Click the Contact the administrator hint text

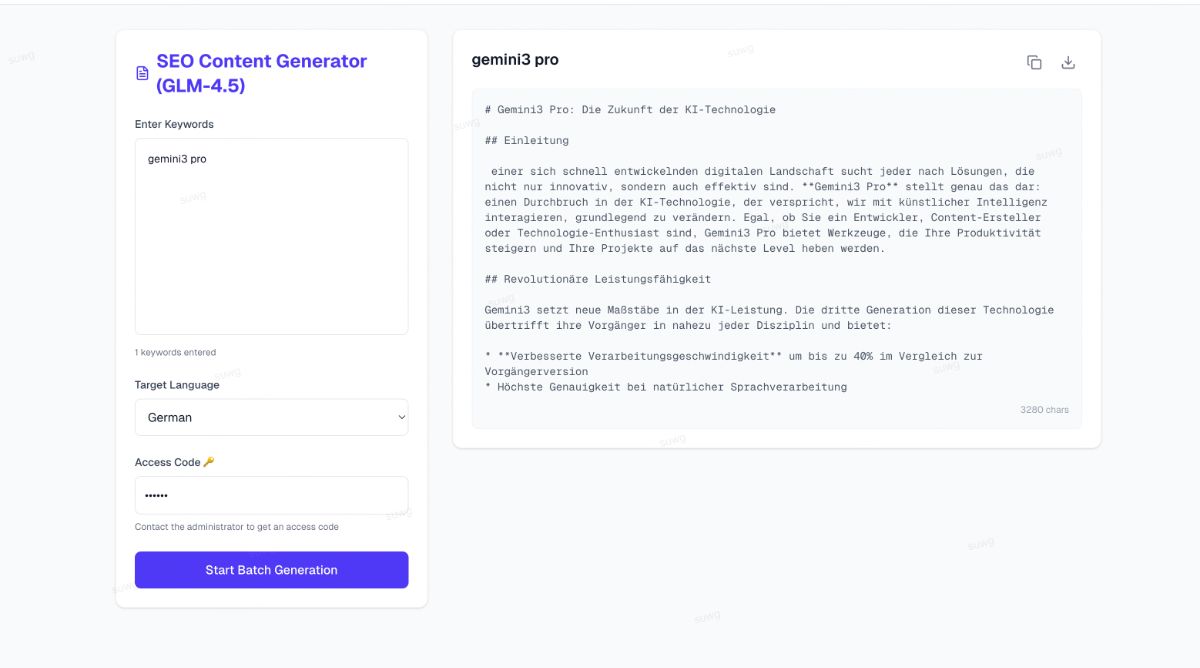click(x=236, y=526)
